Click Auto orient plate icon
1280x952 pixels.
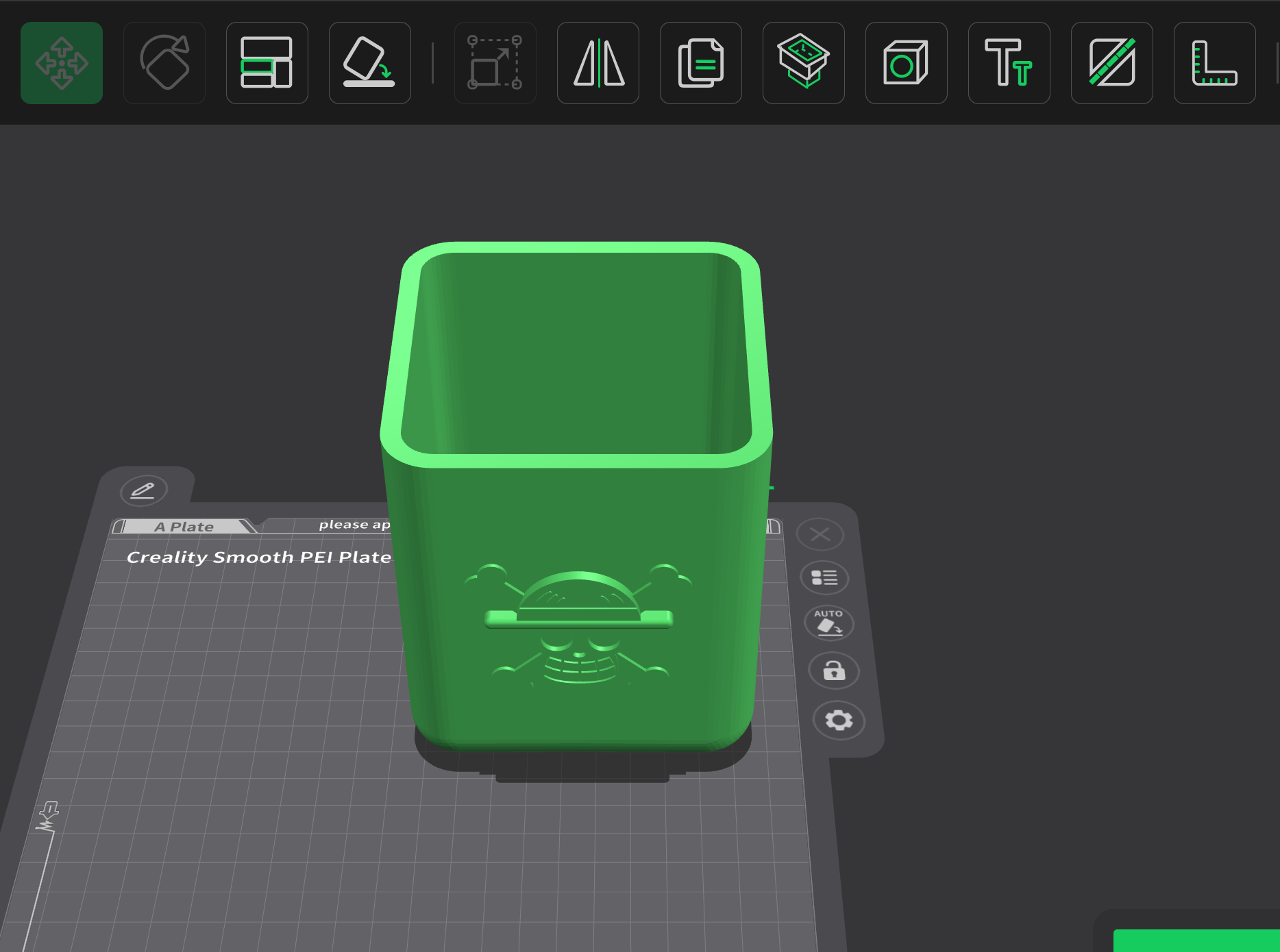click(829, 623)
